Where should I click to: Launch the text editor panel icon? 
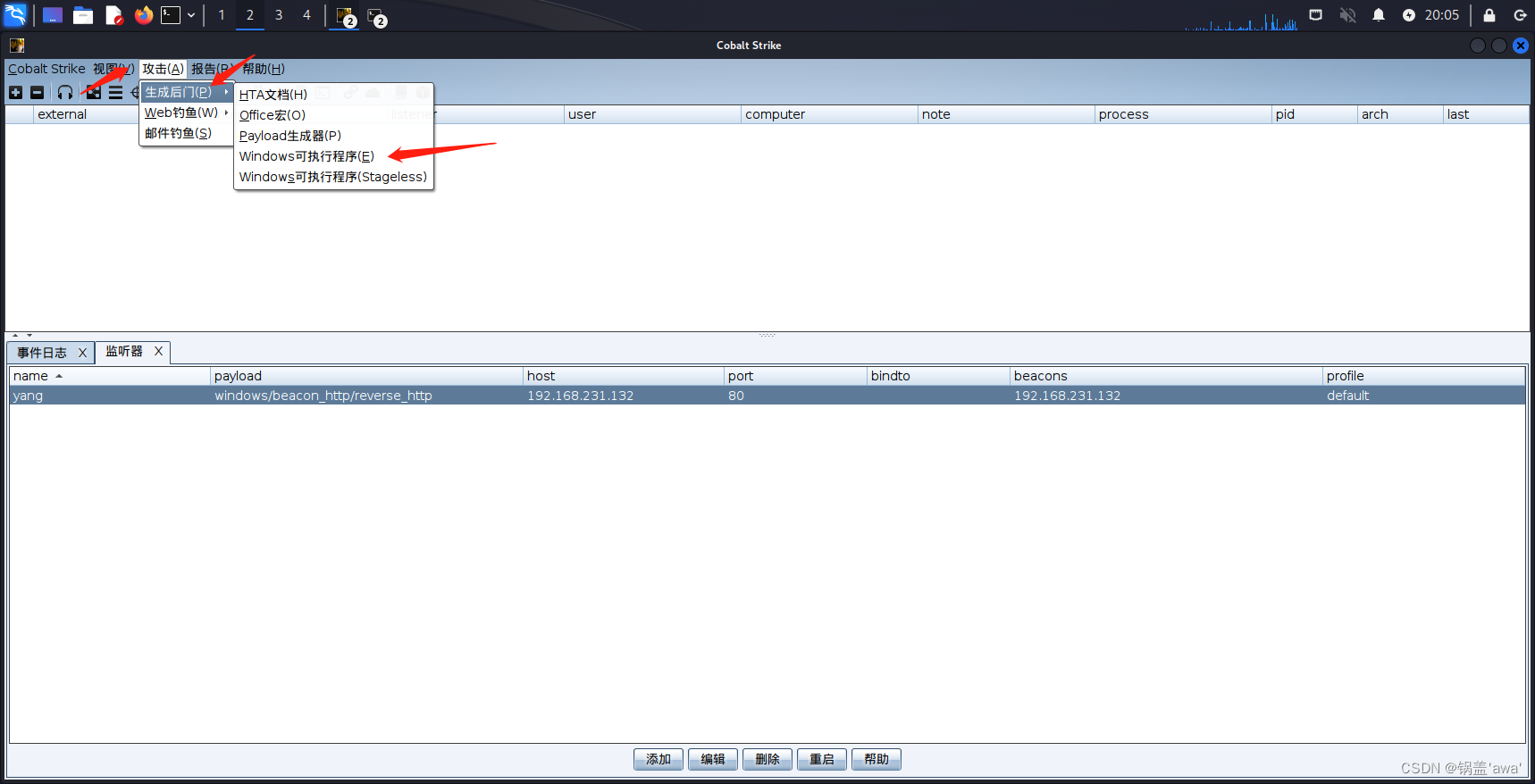click(113, 15)
